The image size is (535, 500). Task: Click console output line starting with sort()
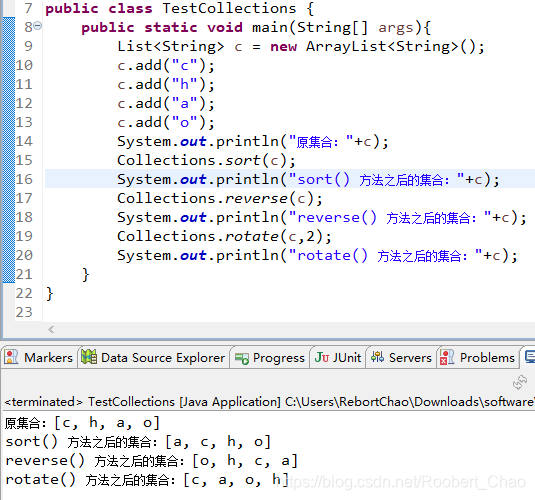[138, 442]
